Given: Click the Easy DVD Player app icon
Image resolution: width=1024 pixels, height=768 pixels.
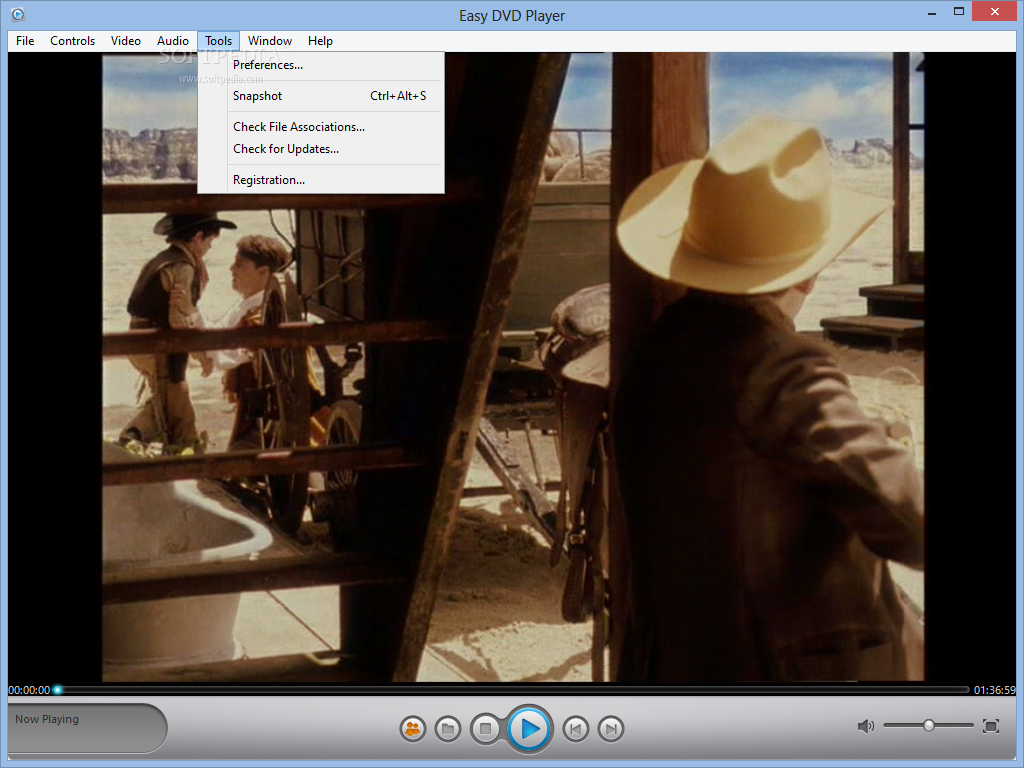Looking at the screenshot, I should [18, 14].
